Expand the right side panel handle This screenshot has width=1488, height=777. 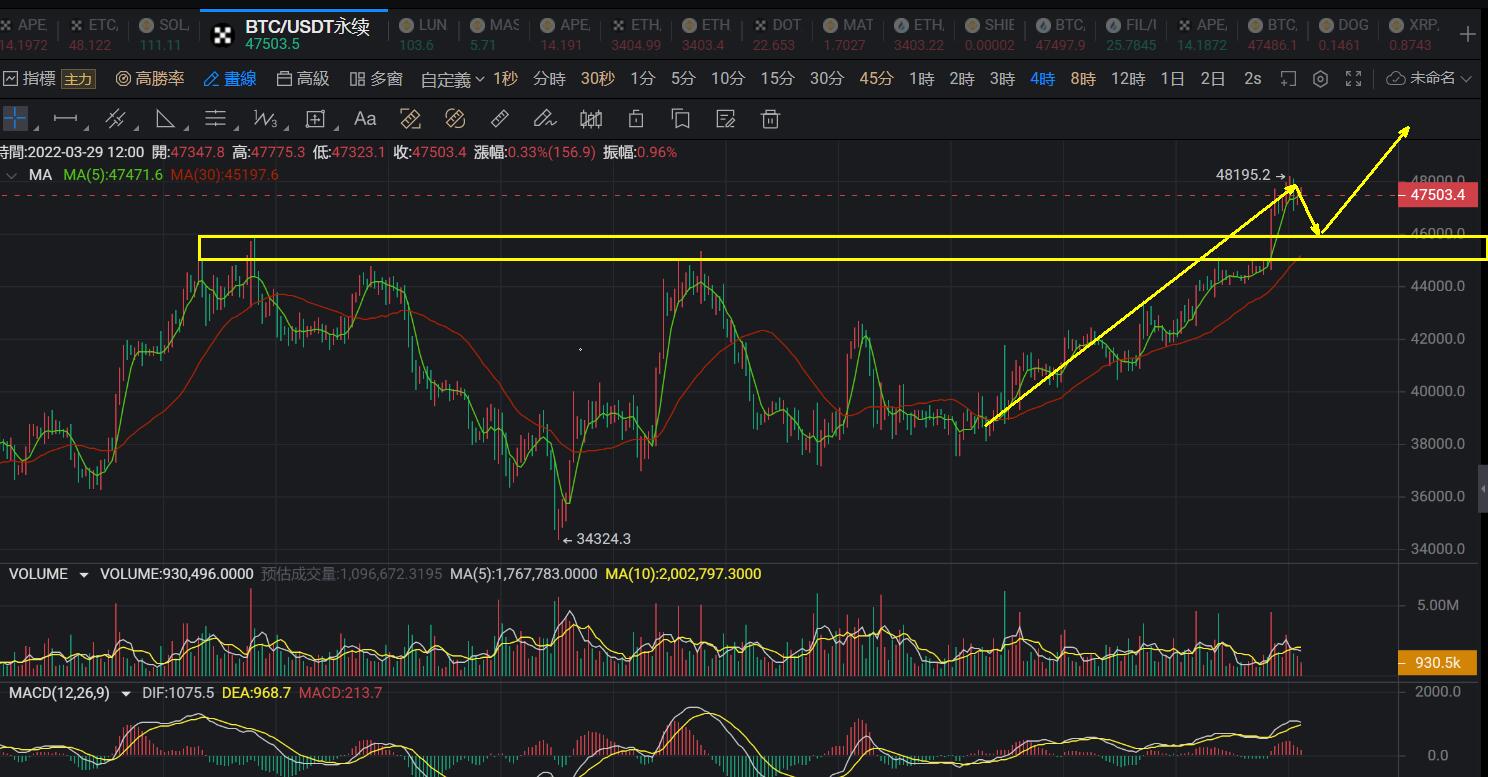1482,489
